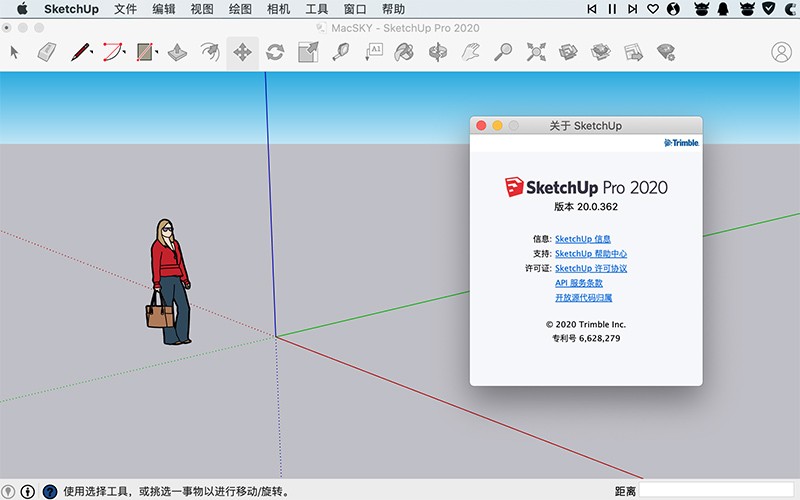Click the 专利号 6,628,279 text
Image resolution: width=800 pixels, height=500 pixels.
pyautogui.click(x=586, y=338)
